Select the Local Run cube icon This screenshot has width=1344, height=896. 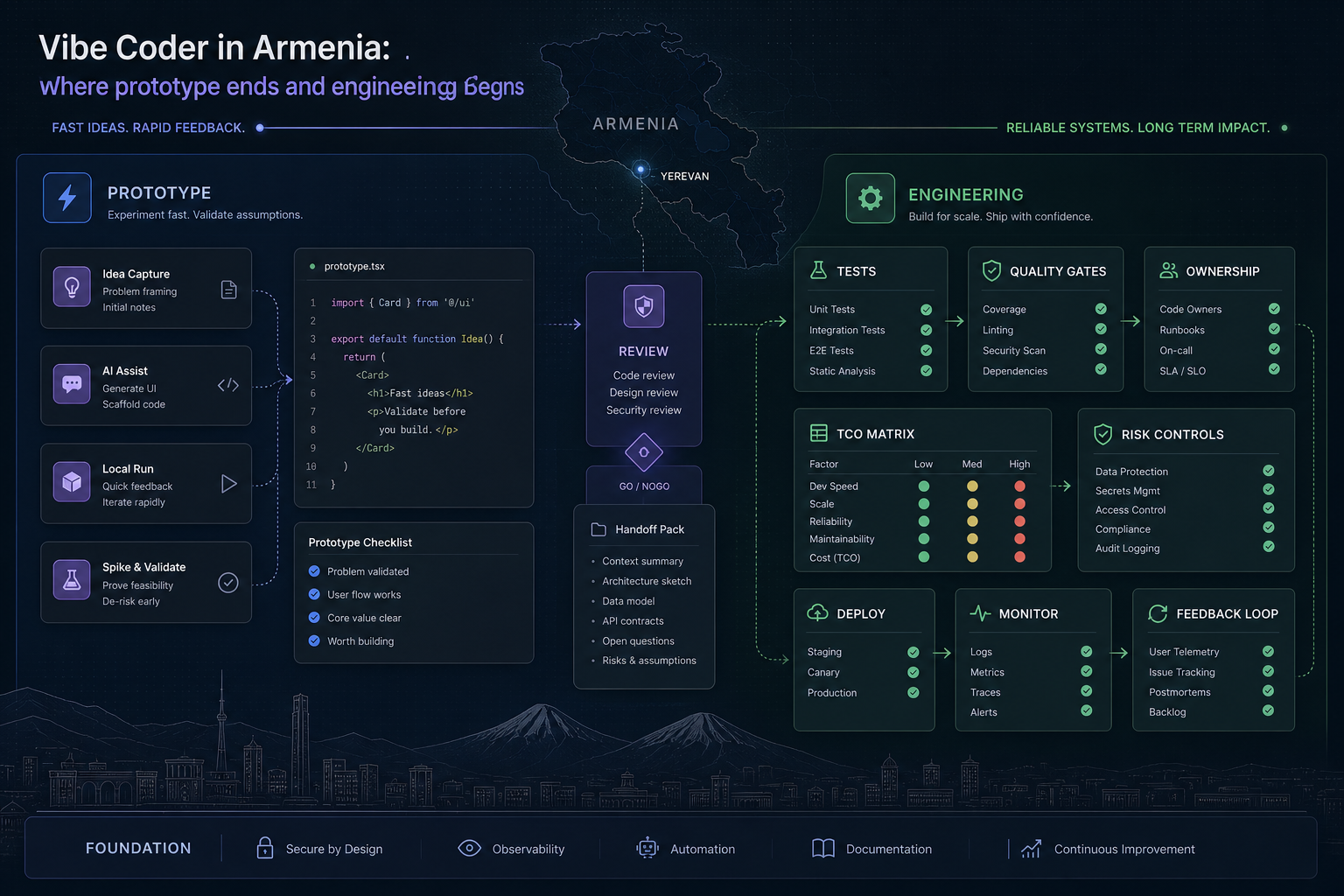[x=72, y=482]
